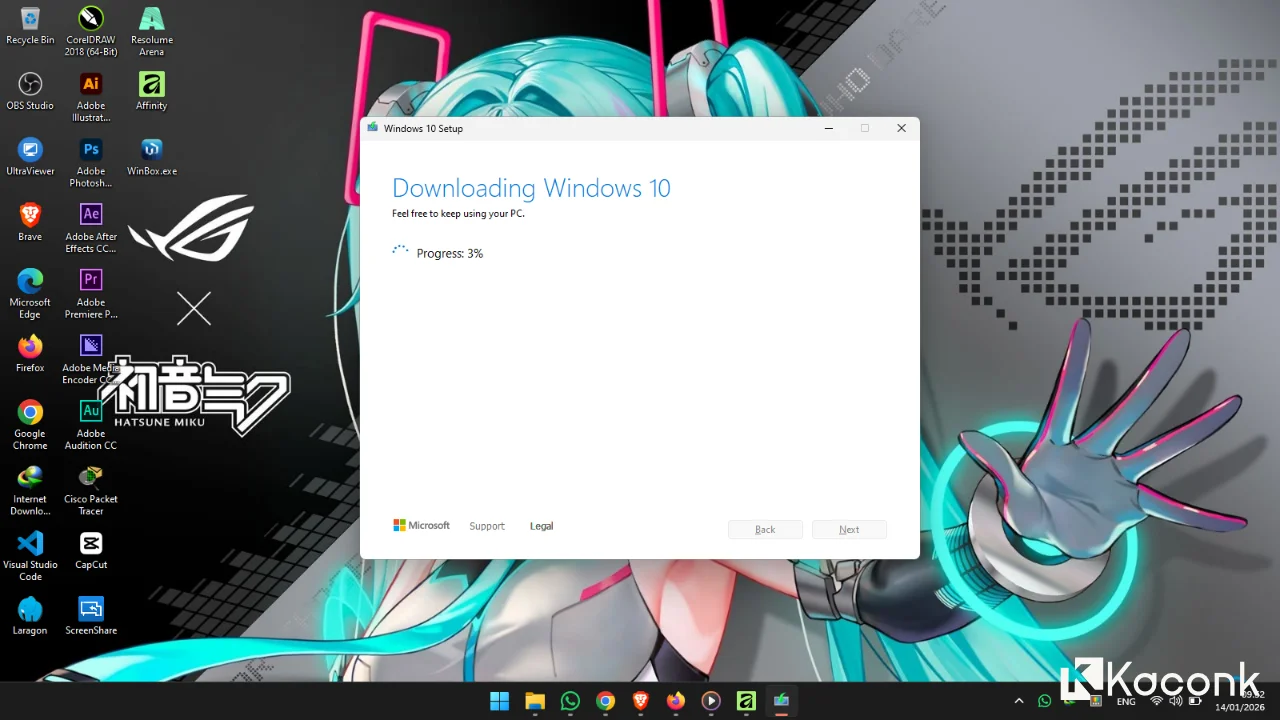Click the Support link in Windows 10 Setup
Screen dimensions: 1280x720
click(x=487, y=525)
